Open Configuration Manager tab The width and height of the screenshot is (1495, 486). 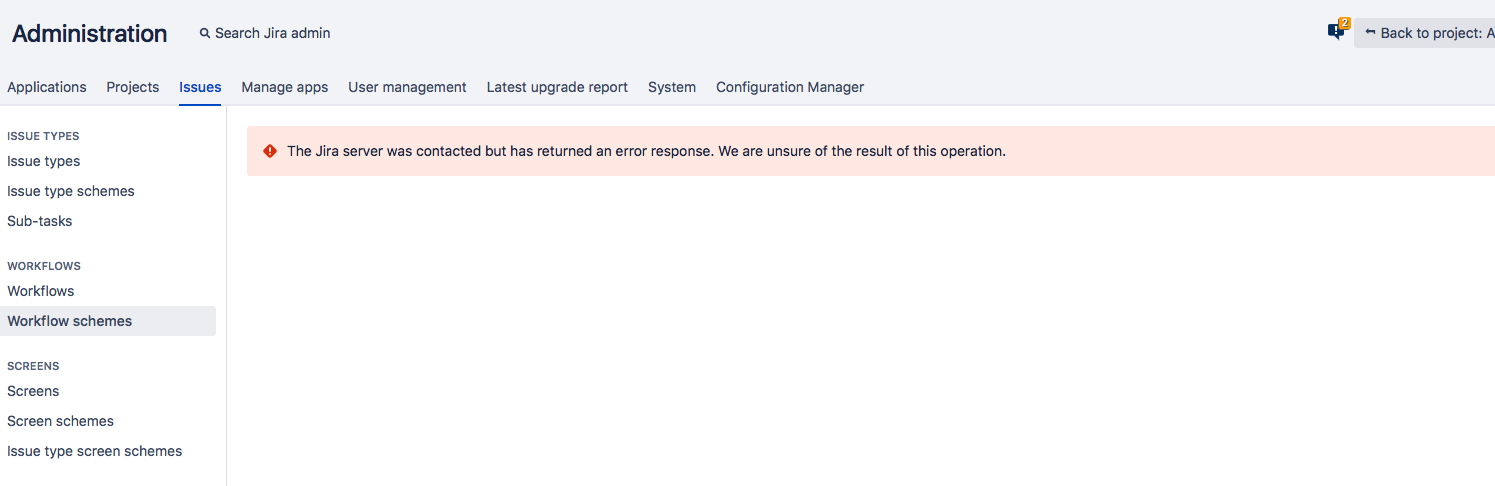tap(790, 87)
